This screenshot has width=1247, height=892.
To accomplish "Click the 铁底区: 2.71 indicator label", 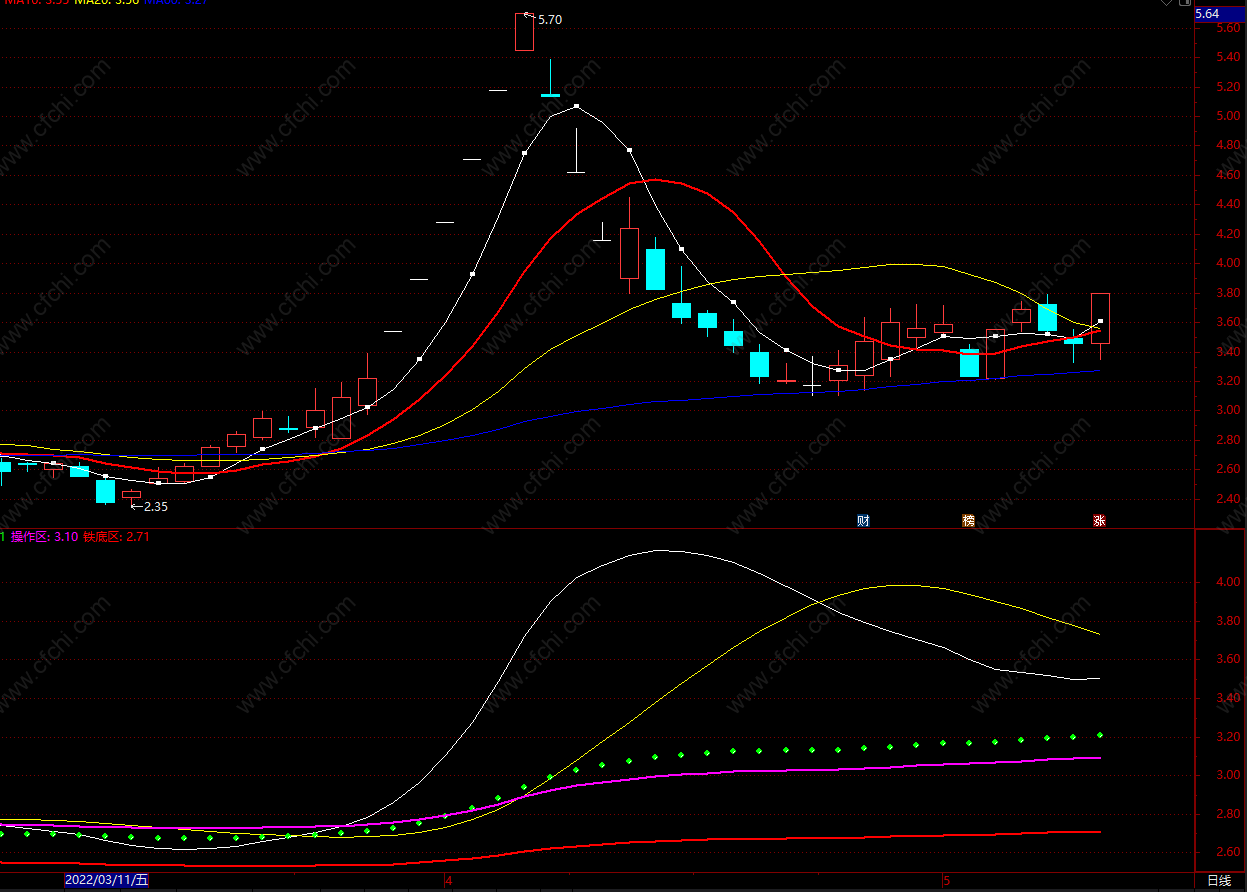I will click(116, 537).
